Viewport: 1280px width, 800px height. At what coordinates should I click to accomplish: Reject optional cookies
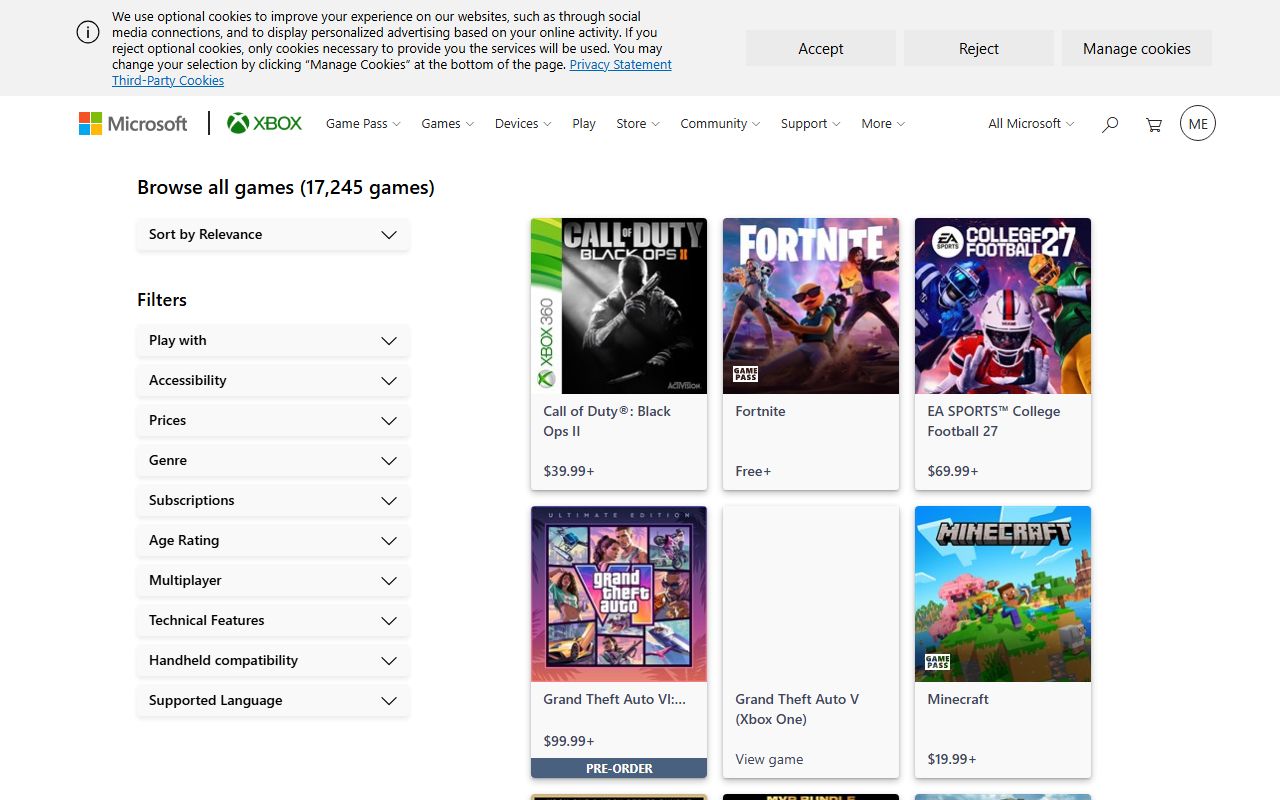979,48
